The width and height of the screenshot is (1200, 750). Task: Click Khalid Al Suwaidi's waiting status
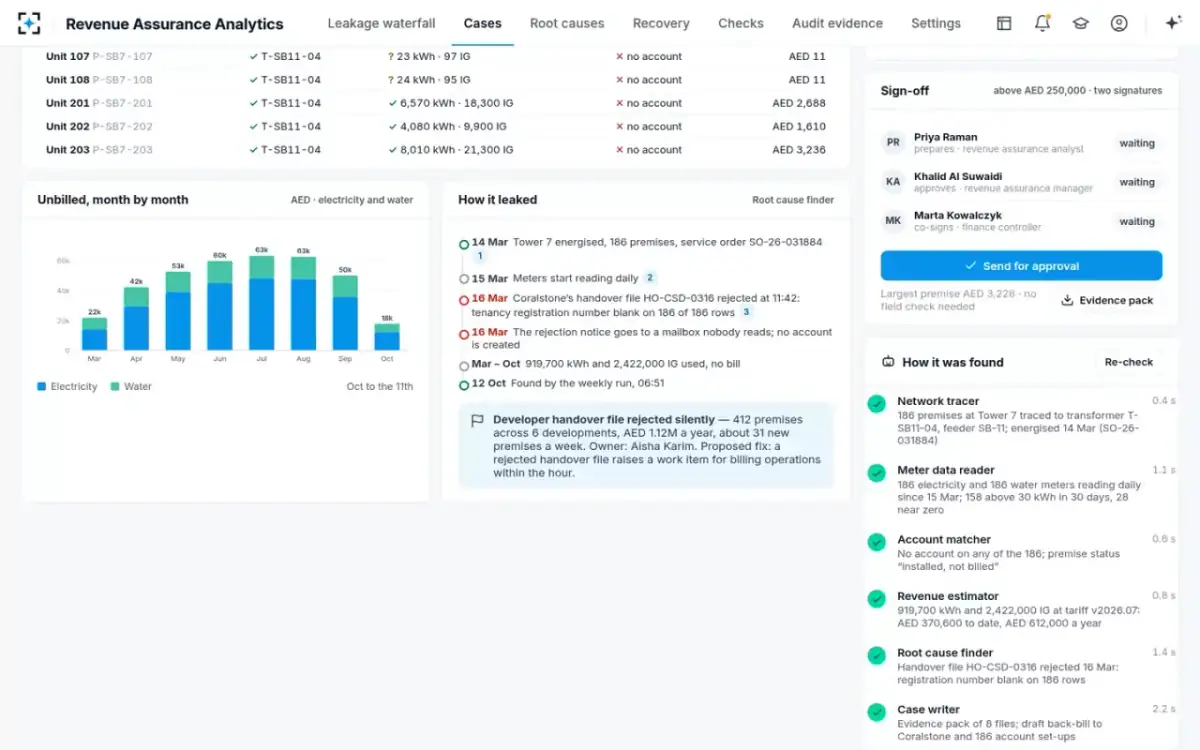pyautogui.click(x=1137, y=182)
